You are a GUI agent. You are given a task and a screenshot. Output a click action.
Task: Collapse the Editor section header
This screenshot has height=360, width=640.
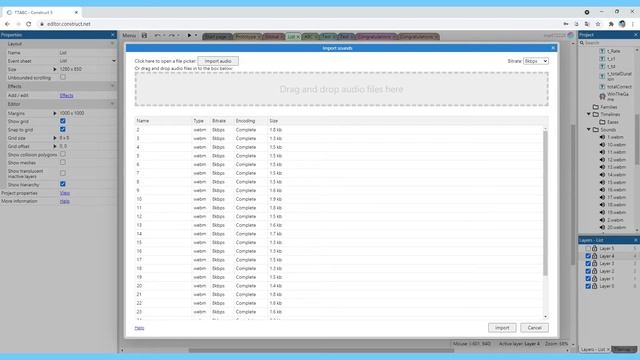(x=58, y=104)
